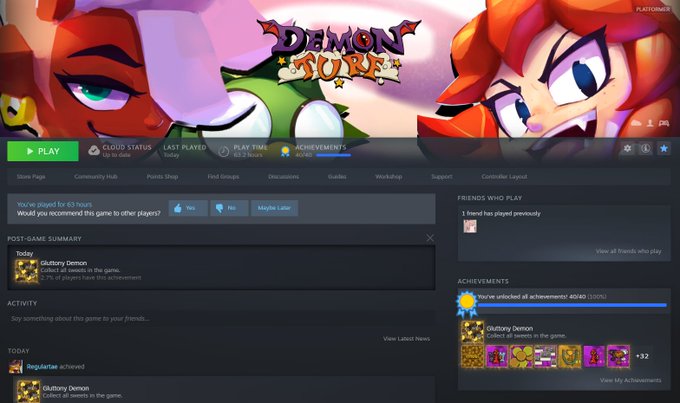This screenshot has width=680, height=403.
Task: Click the header achievements progress bar
Action: [x=333, y=155]
